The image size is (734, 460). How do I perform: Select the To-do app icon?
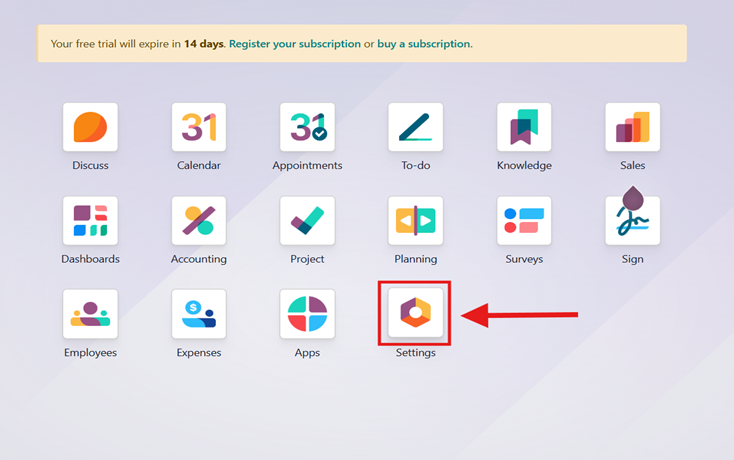pos(416,127)
